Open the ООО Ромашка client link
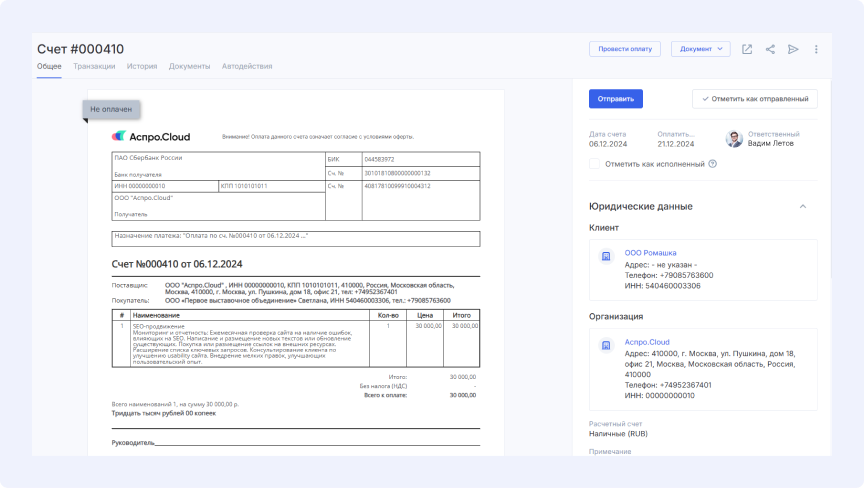The height and width of the screenshot is (488, 864). click(650, 253)
